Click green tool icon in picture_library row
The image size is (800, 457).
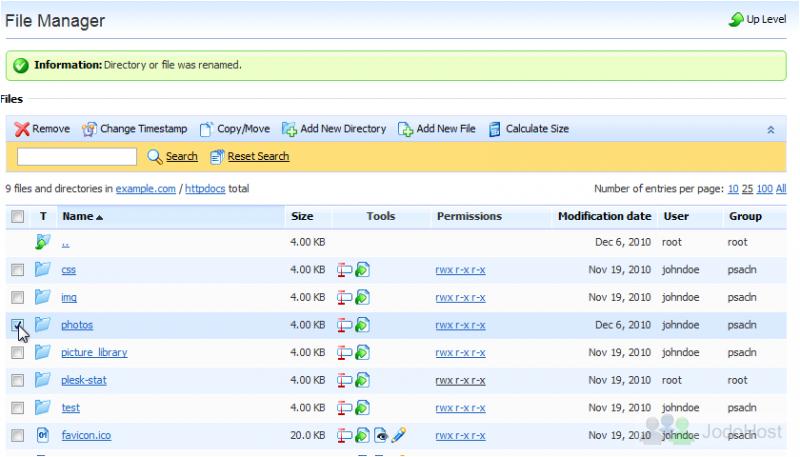[x=362, y=352]
